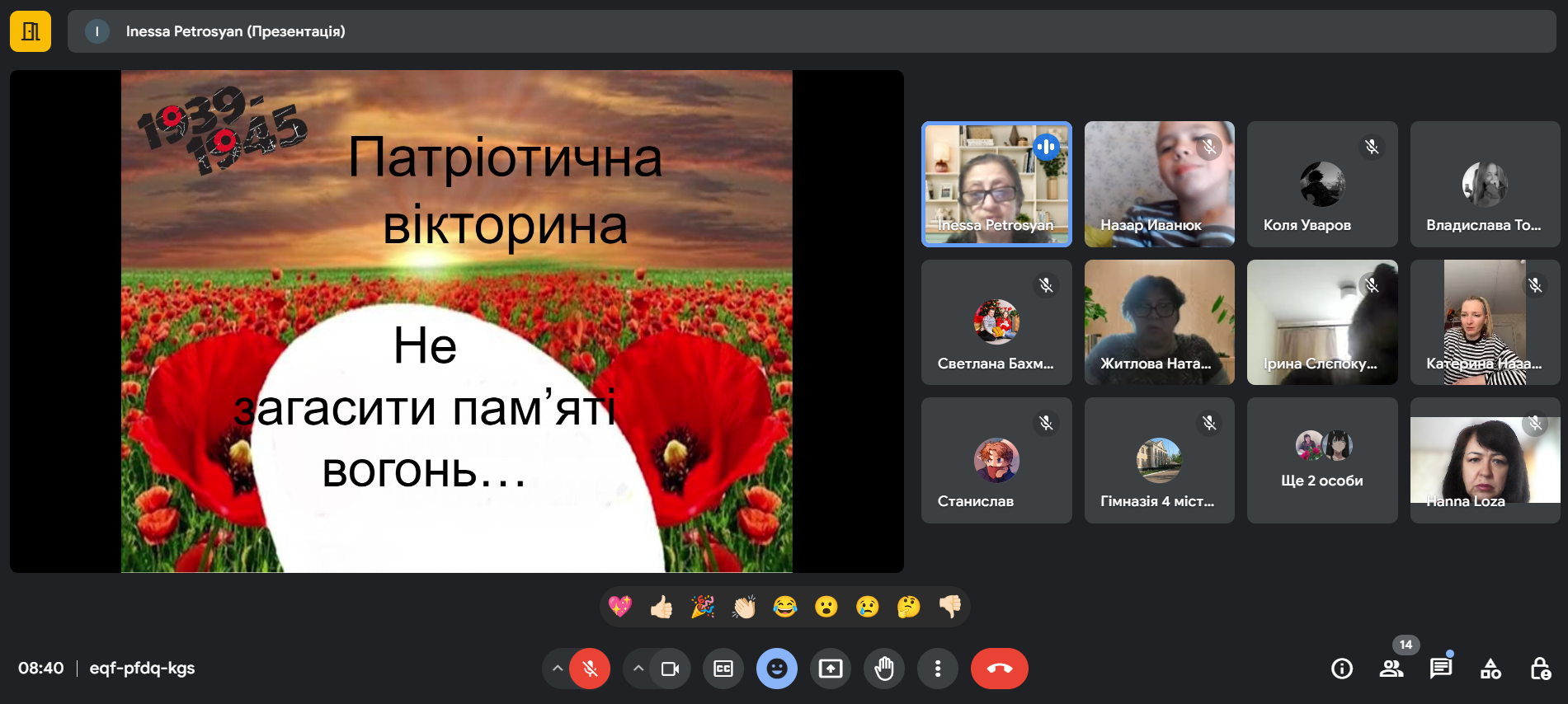1568x704 pixels.
Task: Expand video settings arrow beside camera
Action: coord(638,669)
